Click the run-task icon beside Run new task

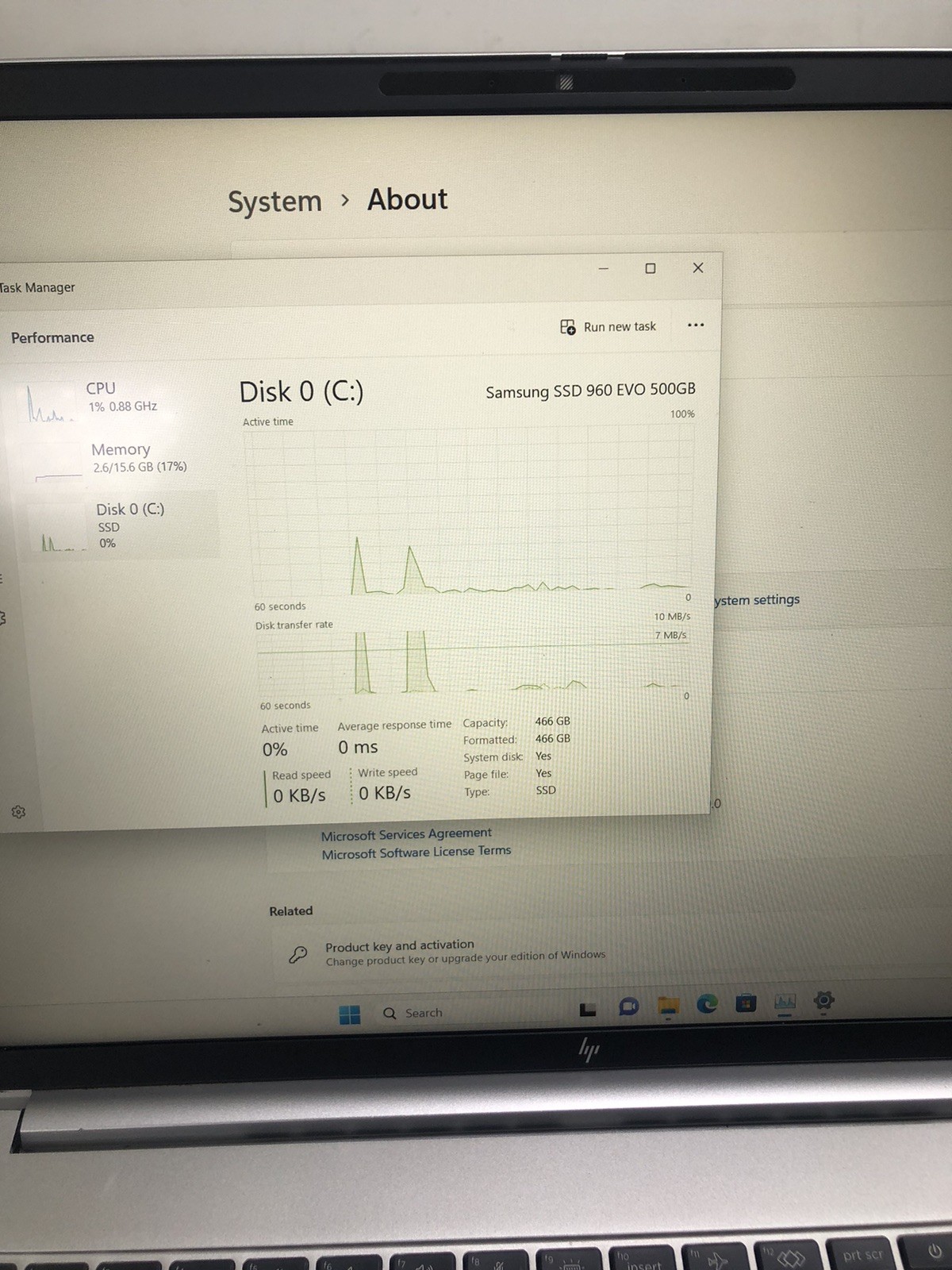click(x=568, y=327)
